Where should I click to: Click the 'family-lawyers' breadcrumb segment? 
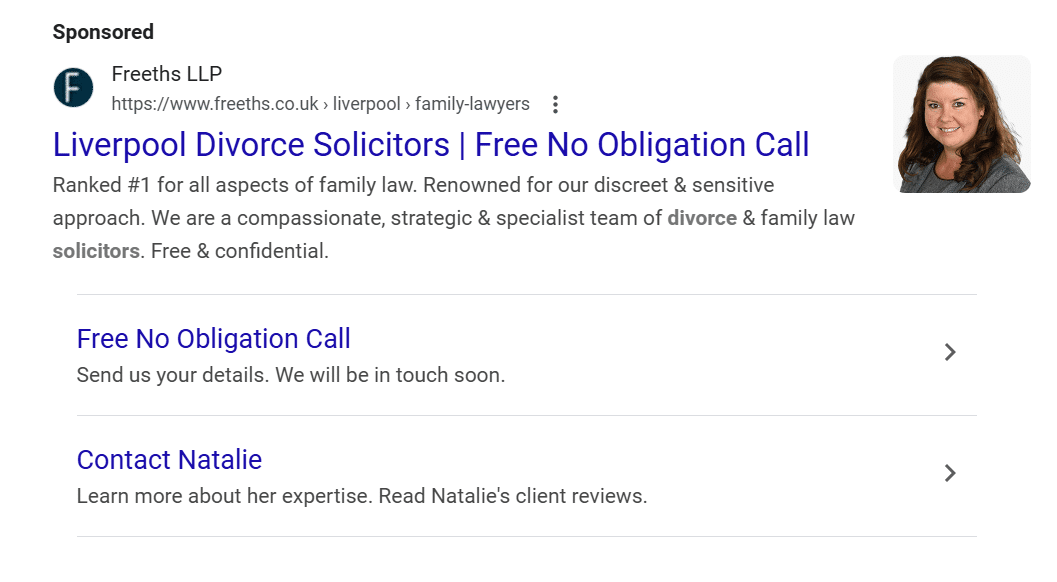click(x=472, y=104)
